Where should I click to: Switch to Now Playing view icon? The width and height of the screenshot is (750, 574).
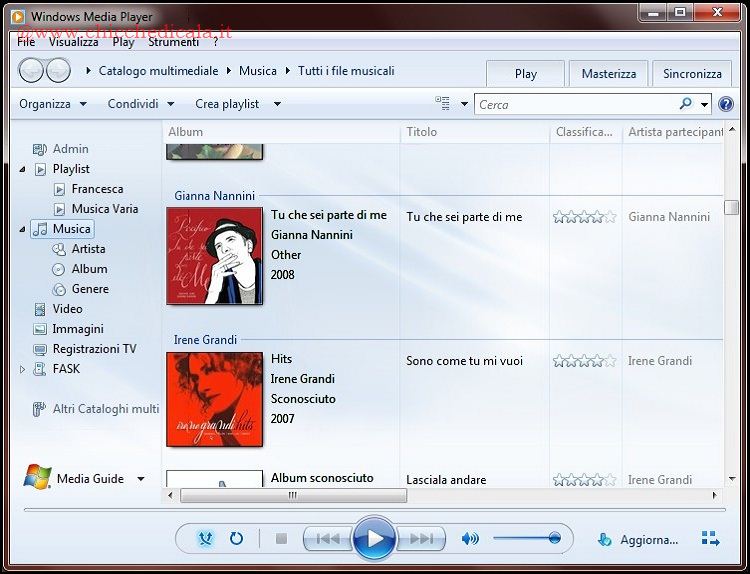(711, 539)
